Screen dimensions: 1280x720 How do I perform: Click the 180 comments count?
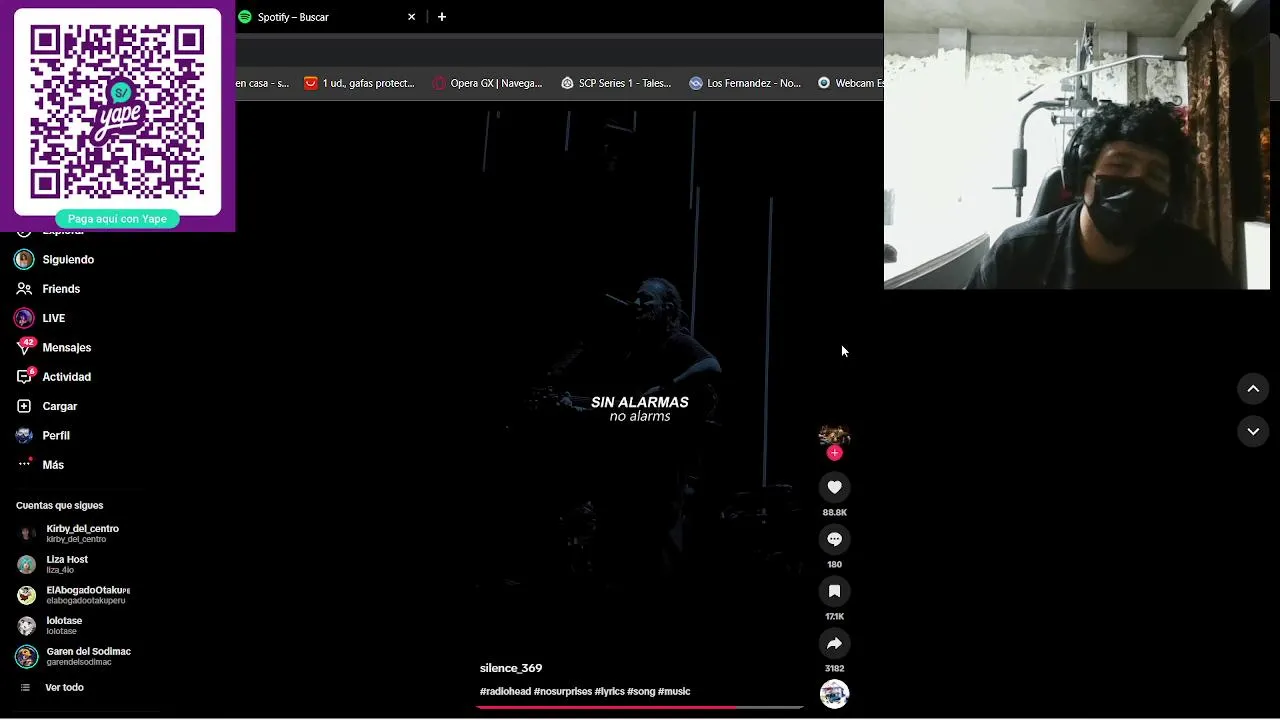tap(834, 564)
